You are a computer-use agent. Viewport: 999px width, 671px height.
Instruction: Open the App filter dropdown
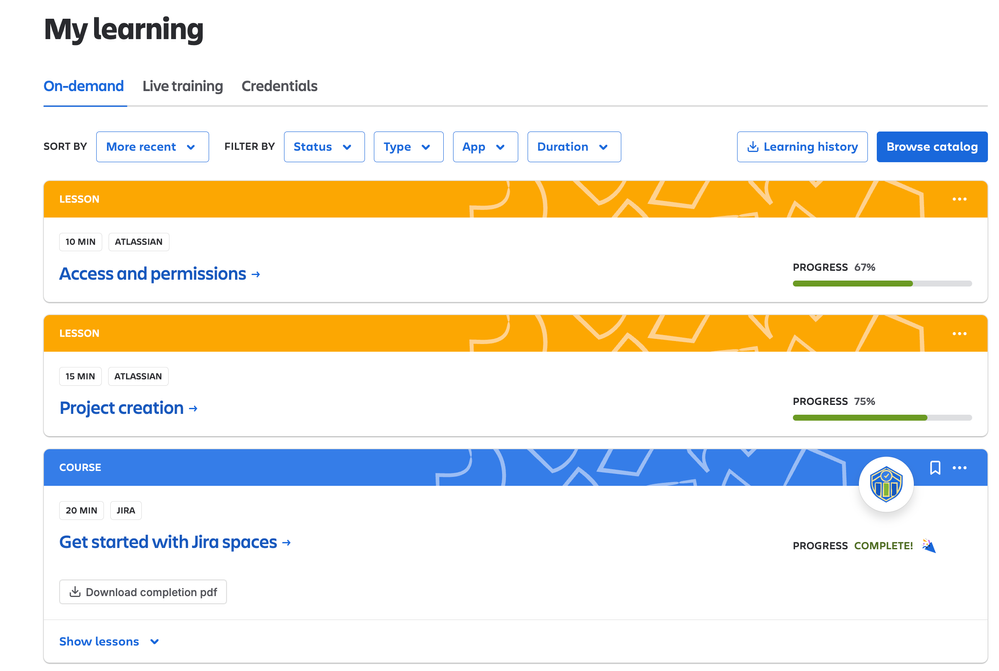tap(485, 147)
